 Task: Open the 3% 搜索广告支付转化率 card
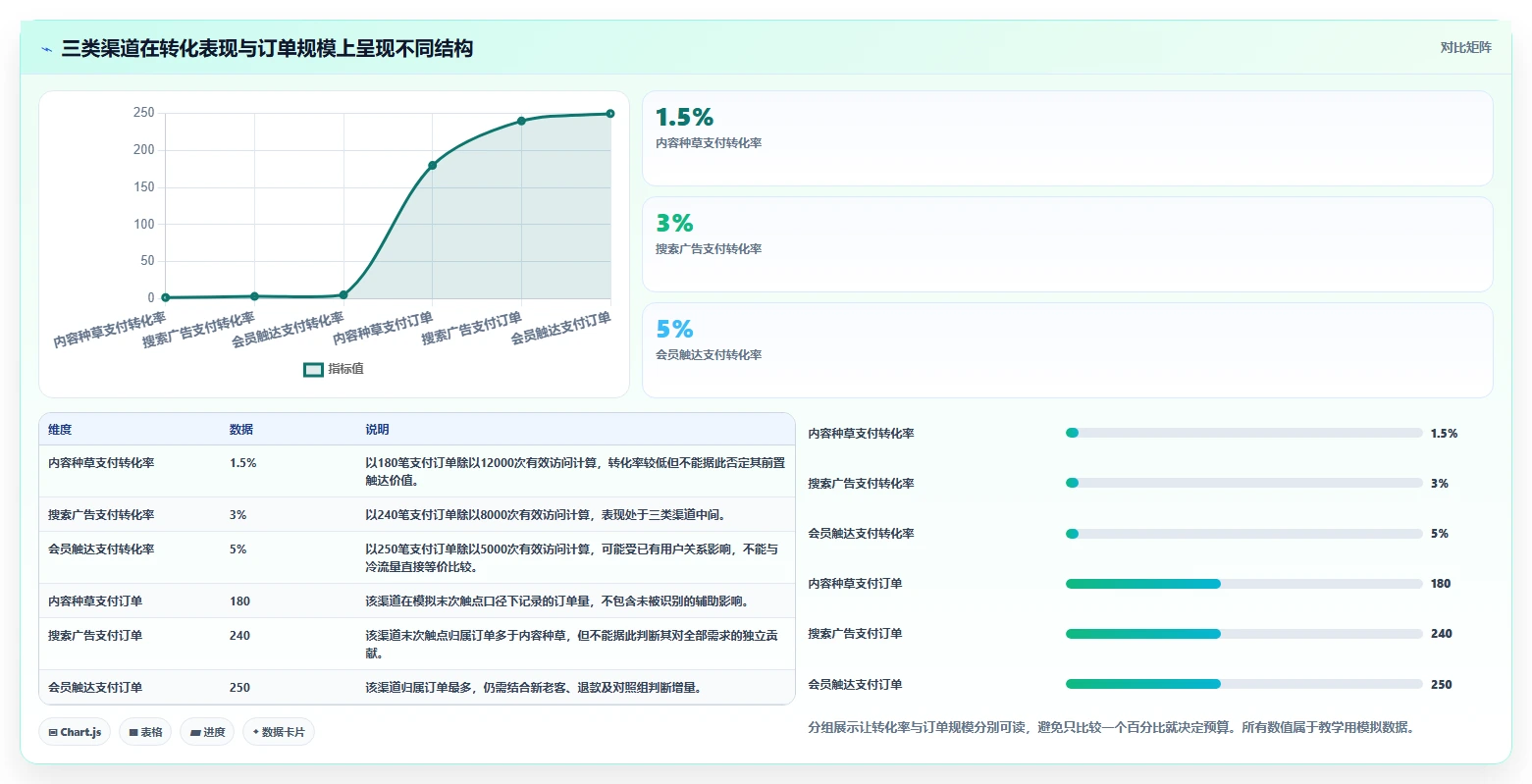1067,244
